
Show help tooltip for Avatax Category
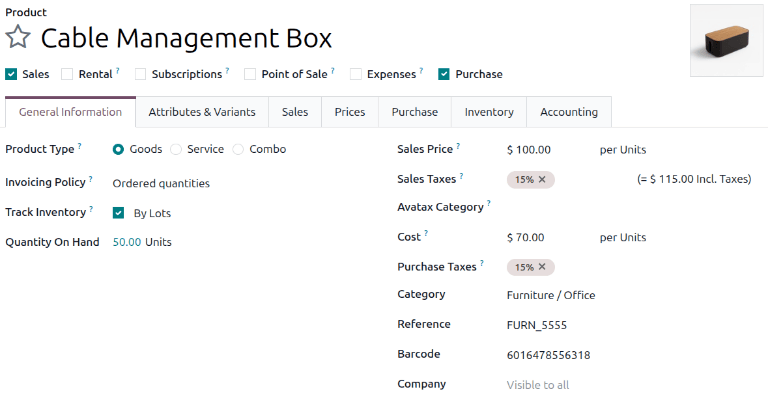(x=489, y=204)
